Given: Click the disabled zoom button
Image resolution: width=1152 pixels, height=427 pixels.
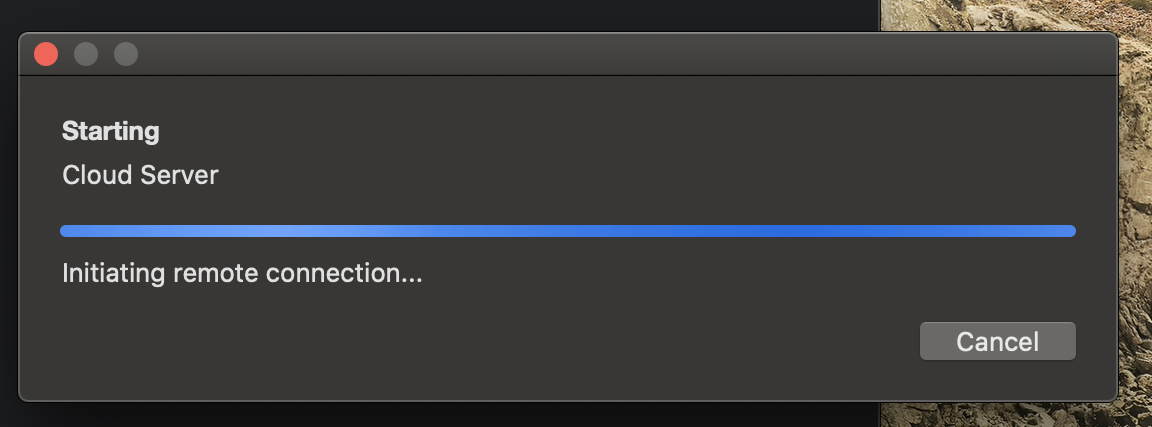Looking at the screenshot, I should 126,54.
